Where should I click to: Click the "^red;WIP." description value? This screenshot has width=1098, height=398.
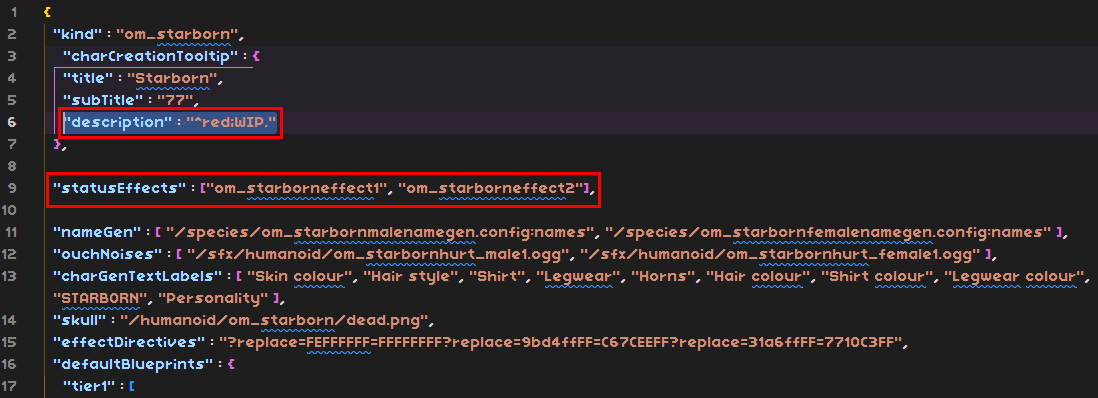click(x=231, y=122)
